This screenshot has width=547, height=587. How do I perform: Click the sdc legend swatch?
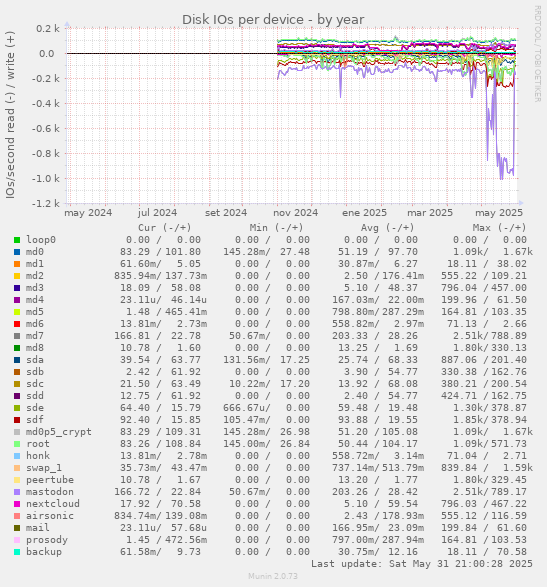[17, 384]
